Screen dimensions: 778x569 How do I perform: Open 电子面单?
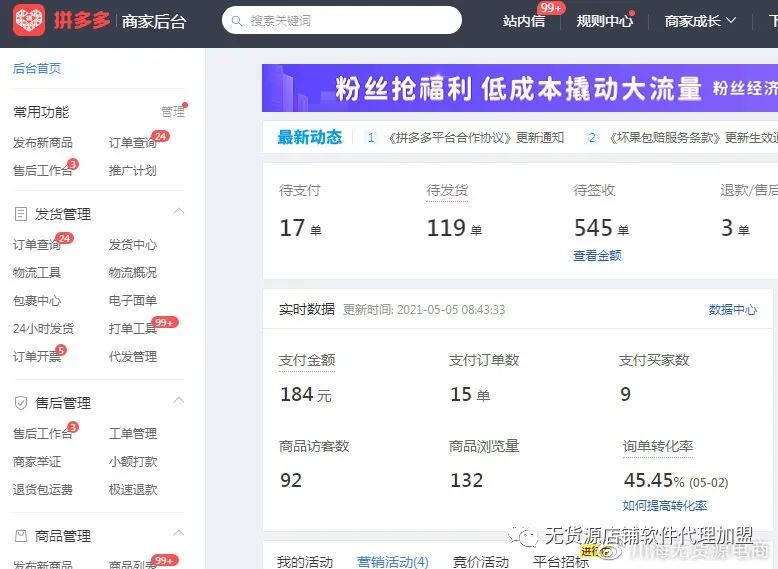(x=132, y=301)
